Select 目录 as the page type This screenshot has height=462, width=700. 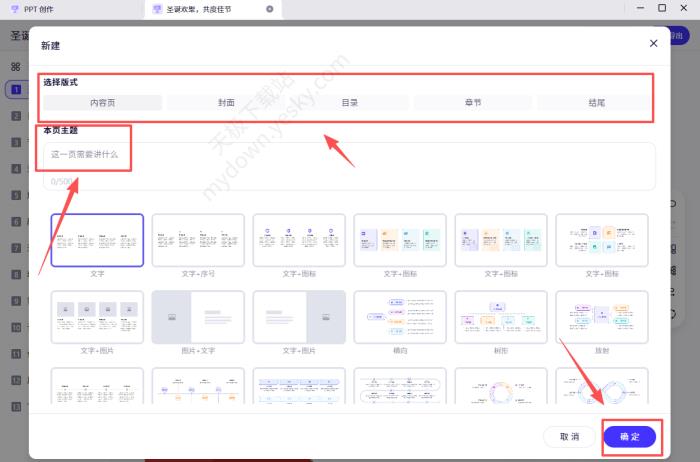click(350, 103)
